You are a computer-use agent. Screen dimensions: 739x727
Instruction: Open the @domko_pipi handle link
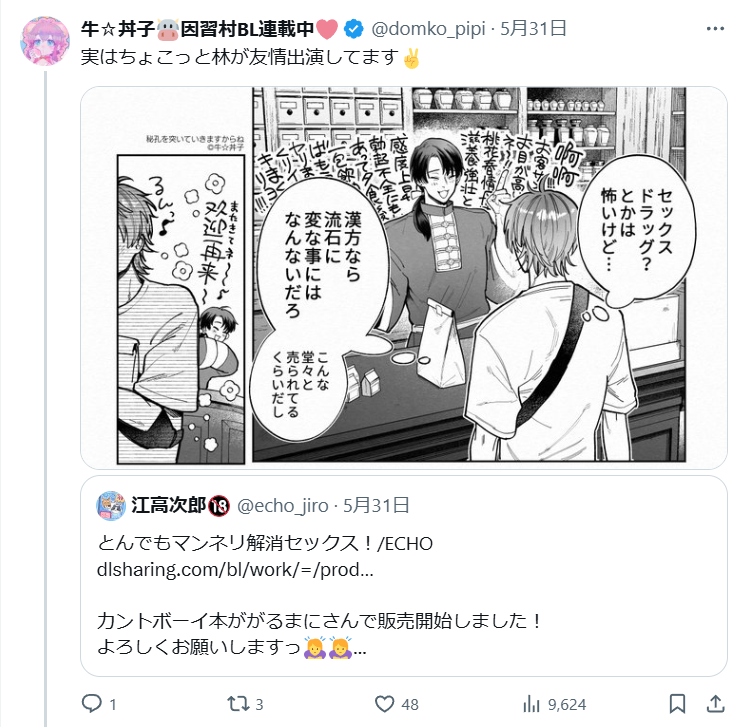(x=428, y=29)
